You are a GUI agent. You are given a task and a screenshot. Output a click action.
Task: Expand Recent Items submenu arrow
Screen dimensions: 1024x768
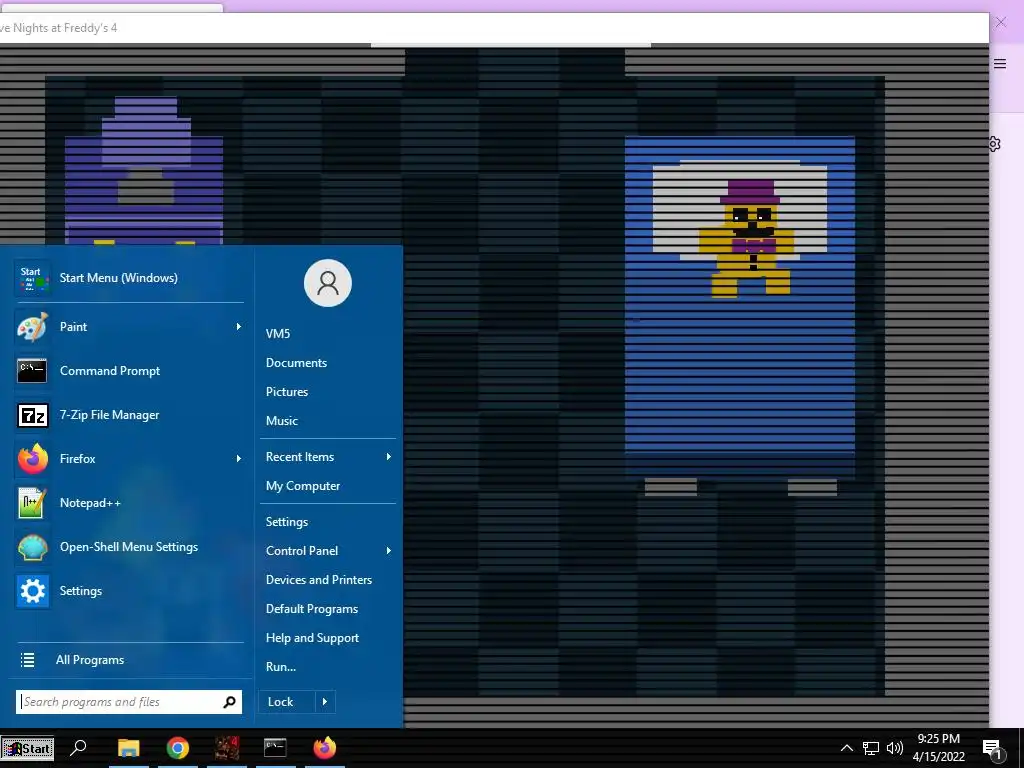(x=389, y=456)
